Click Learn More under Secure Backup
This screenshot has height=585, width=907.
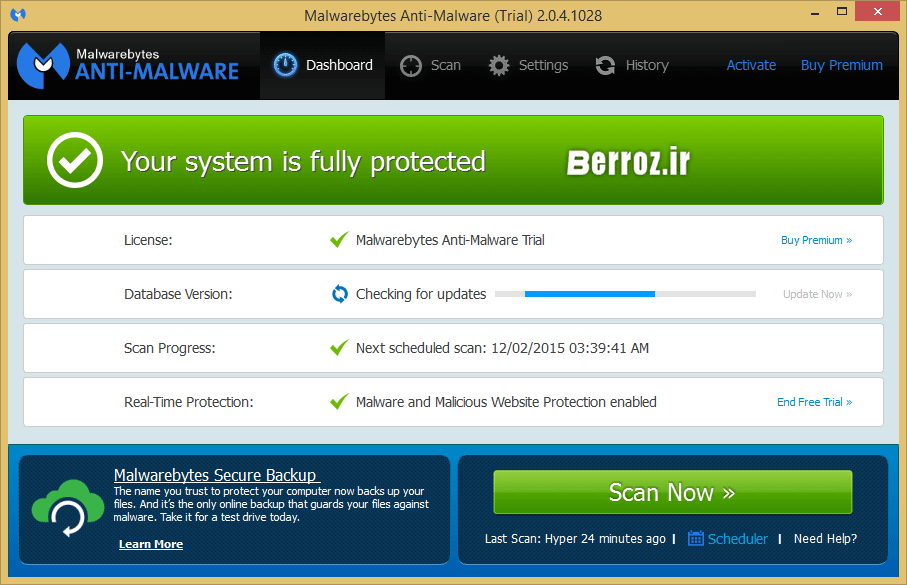pyautogui.click(x=151, y=544)
